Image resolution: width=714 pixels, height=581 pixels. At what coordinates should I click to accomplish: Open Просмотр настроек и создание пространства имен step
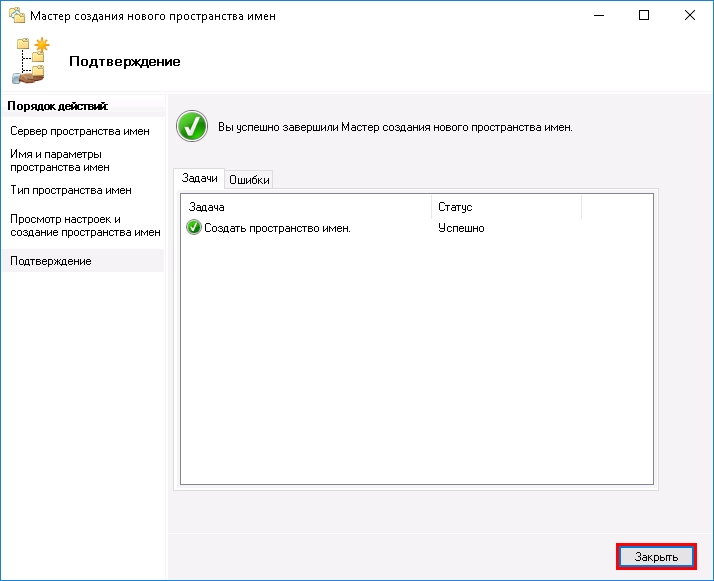point(84,225)
